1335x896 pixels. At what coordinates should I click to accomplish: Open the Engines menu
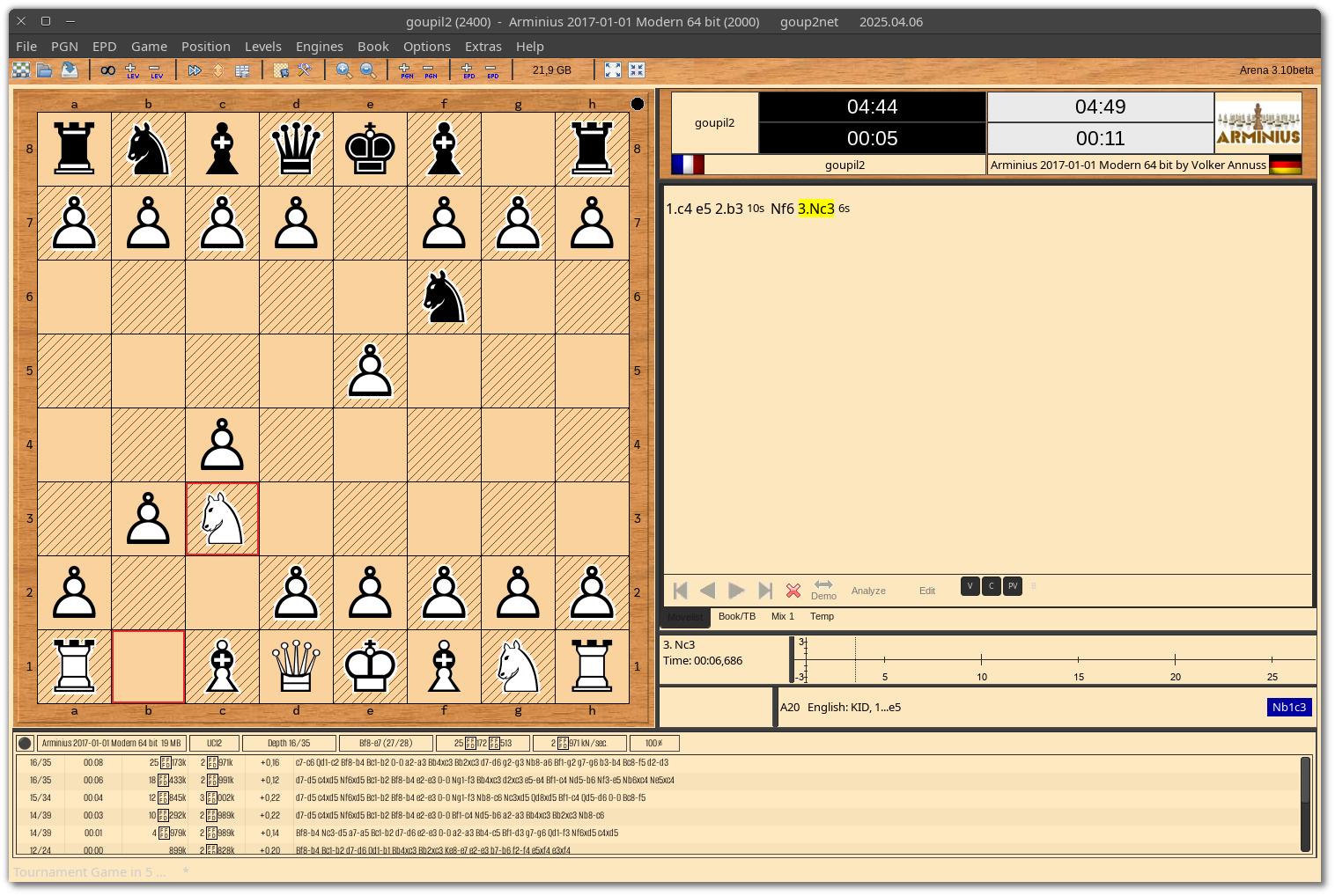pos(320,47)
